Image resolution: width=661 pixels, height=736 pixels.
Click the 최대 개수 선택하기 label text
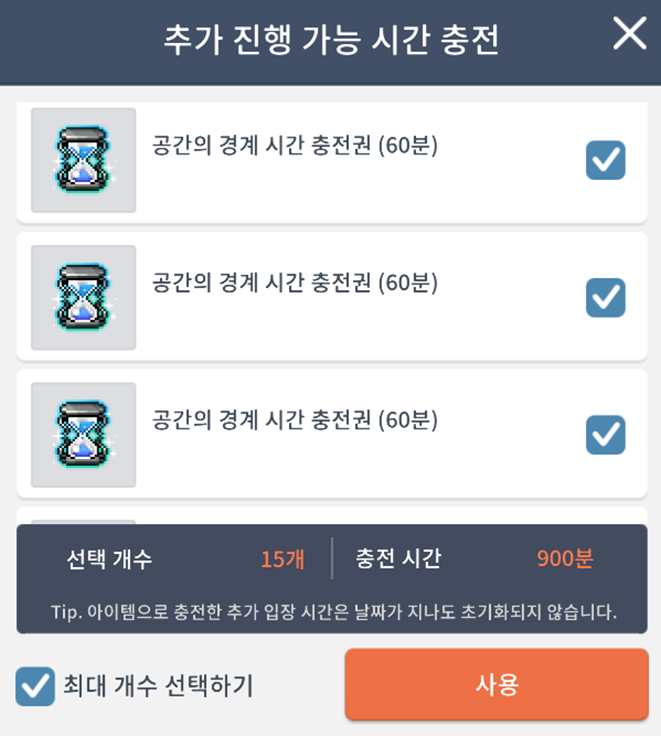tap(158, 686)
